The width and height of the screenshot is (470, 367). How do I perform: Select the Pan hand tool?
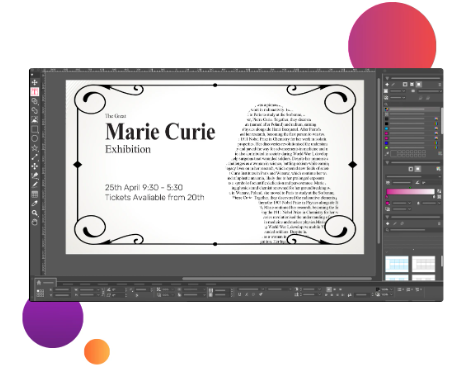(35, 222)
